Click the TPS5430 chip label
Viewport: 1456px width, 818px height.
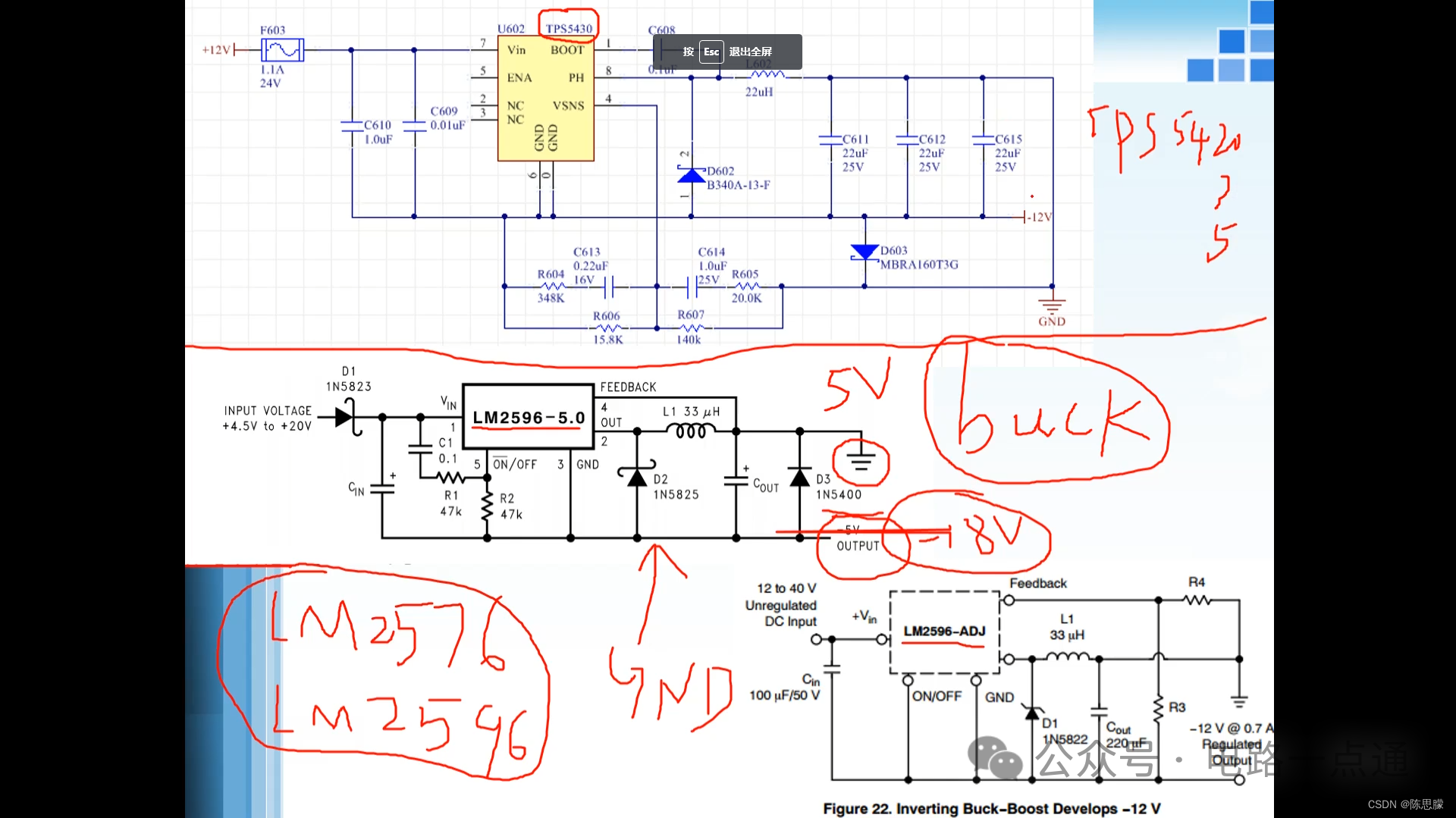(568, 29)
